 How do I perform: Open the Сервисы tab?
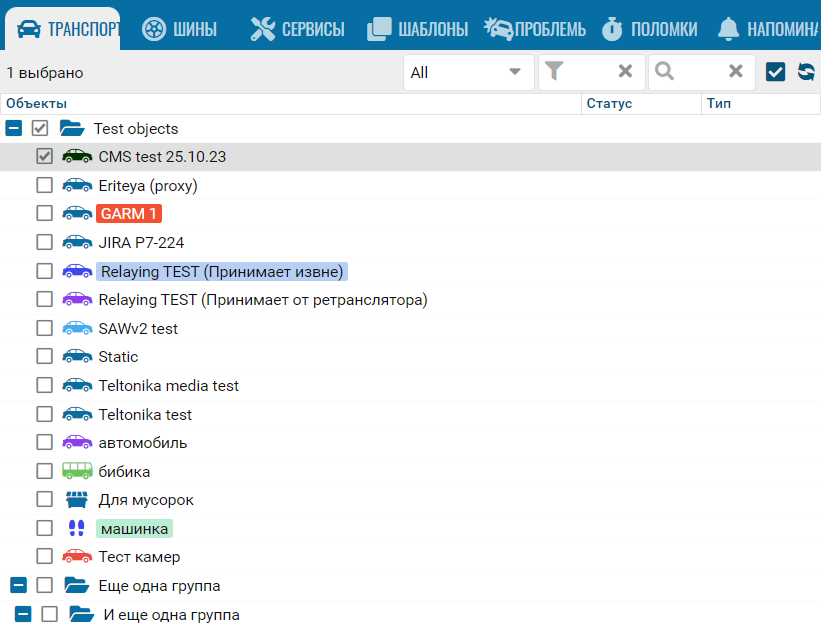[x=297, y=29]
